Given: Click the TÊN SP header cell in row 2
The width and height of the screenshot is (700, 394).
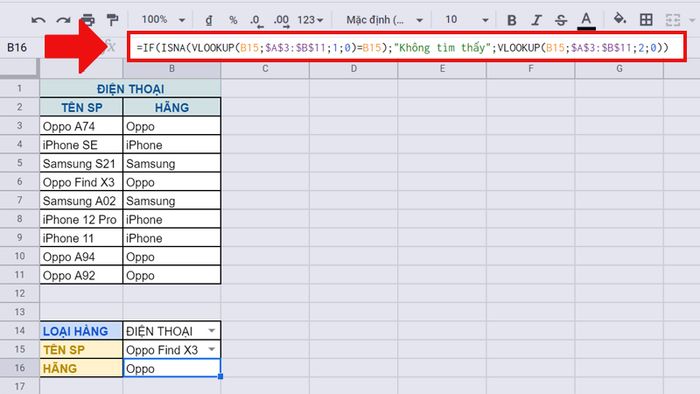Looking at the screenshot, I should coord(81,107).
